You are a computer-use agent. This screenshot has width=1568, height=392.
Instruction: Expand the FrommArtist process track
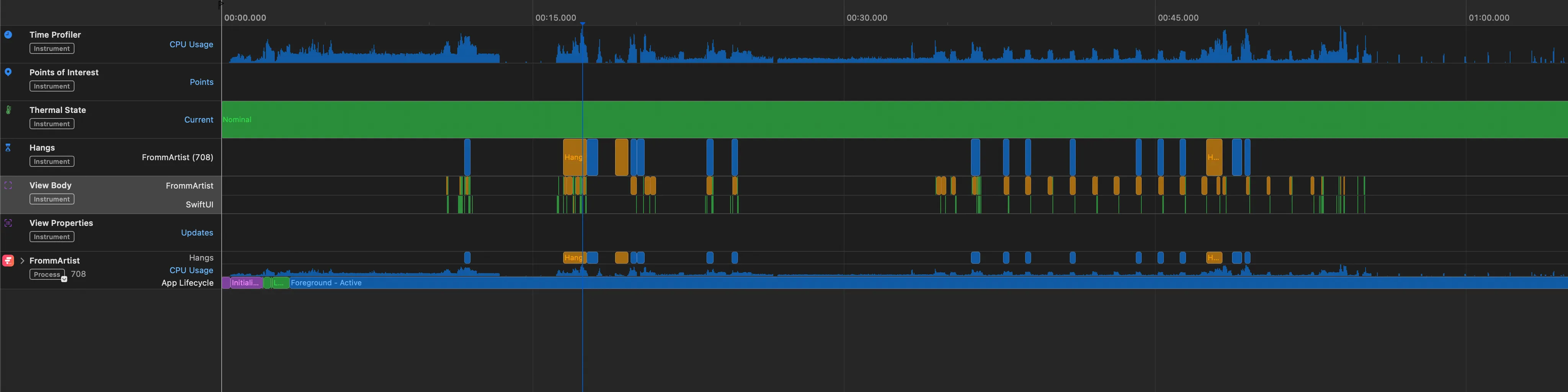23,260
